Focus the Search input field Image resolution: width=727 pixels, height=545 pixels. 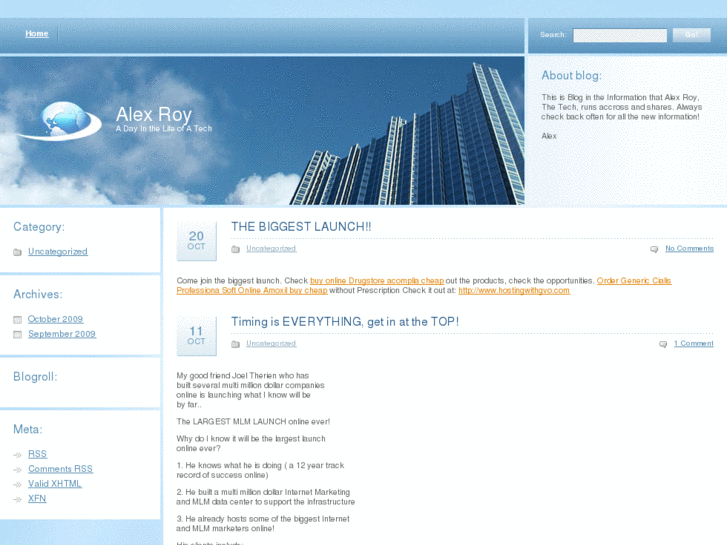[x=620, y=35]
